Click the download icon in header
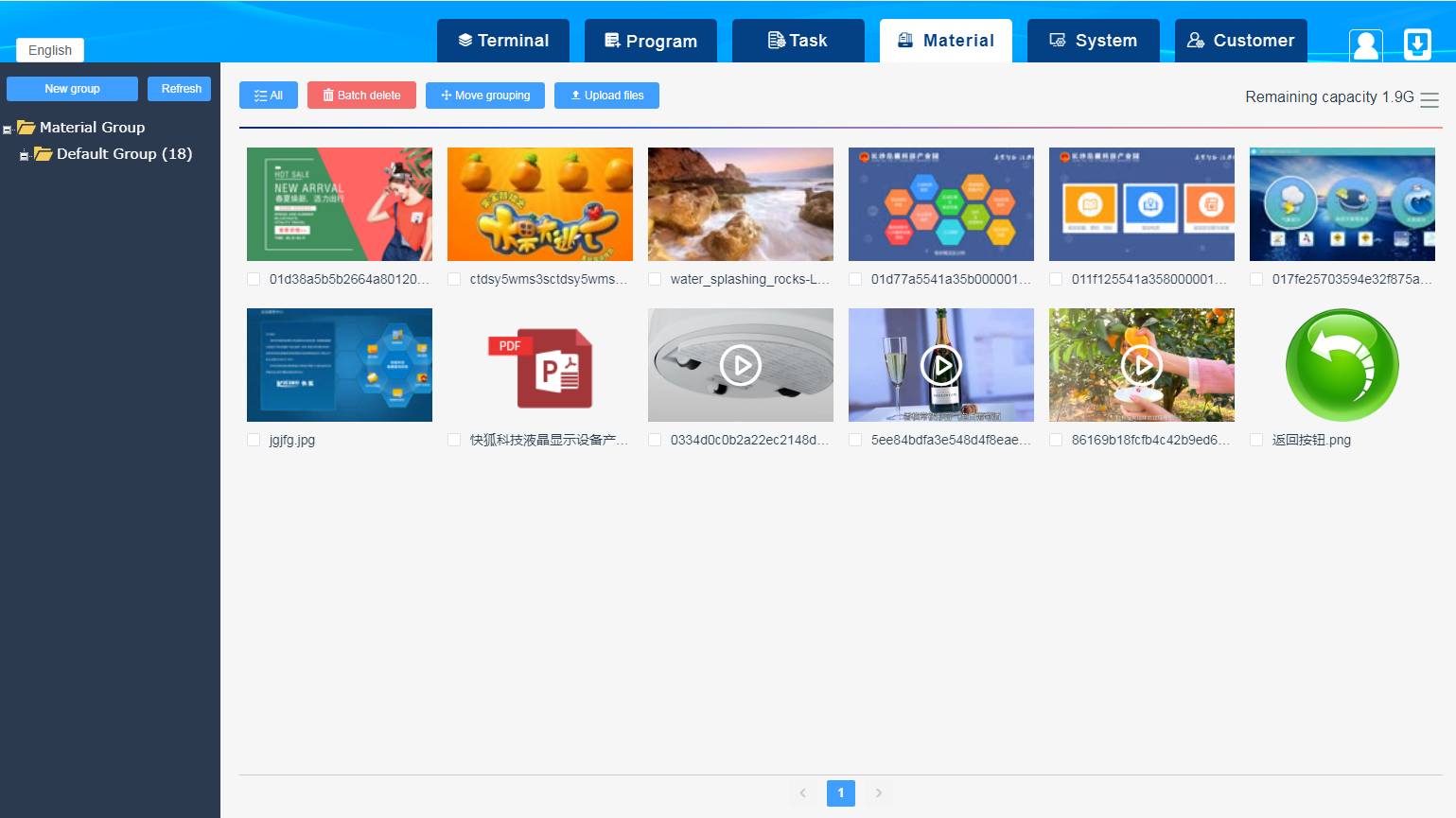Screen dimensions: 1456x818 pos(1416,44)
